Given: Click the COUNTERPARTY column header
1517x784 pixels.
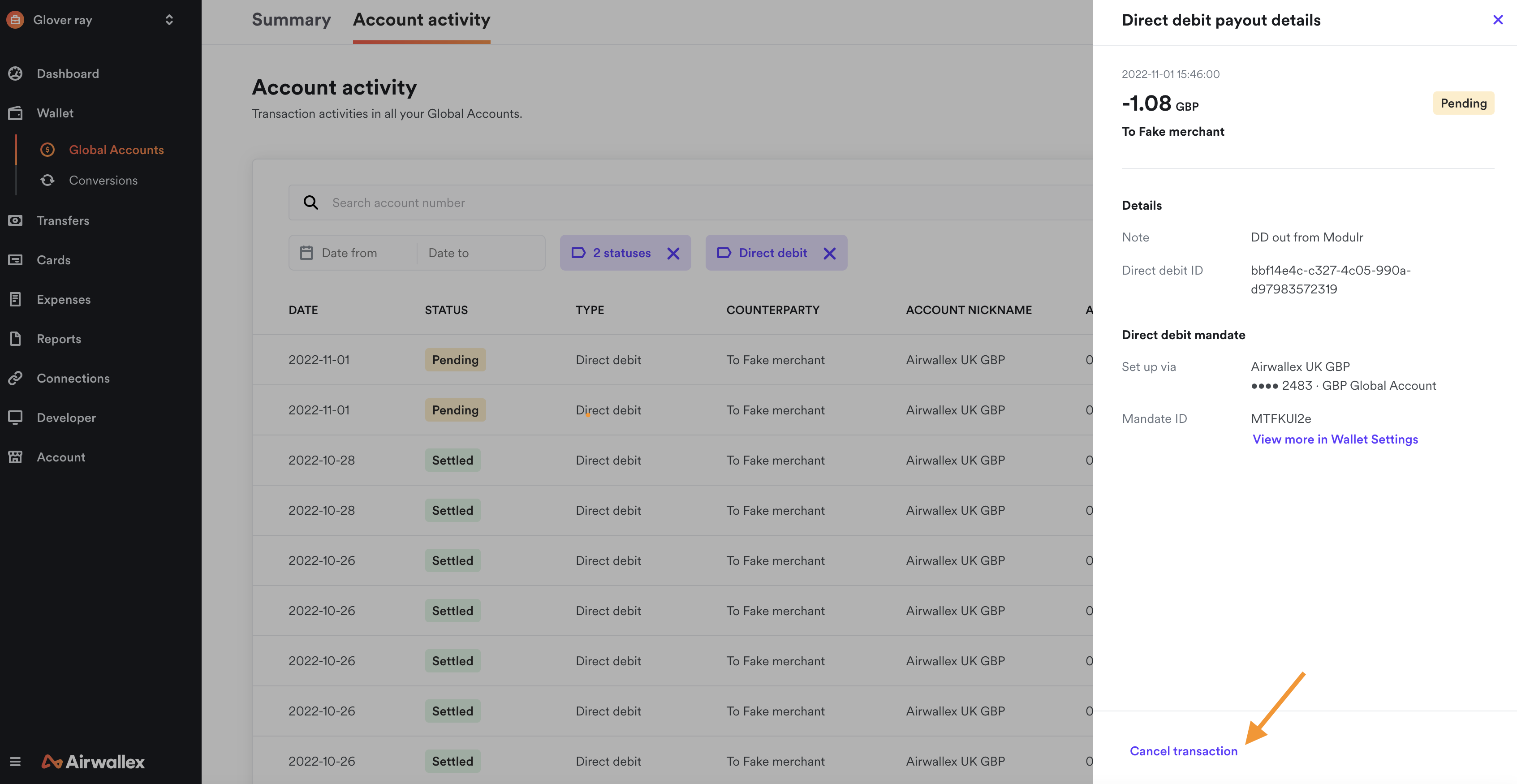Looking at the screenshot, I should tap(773, 310).
